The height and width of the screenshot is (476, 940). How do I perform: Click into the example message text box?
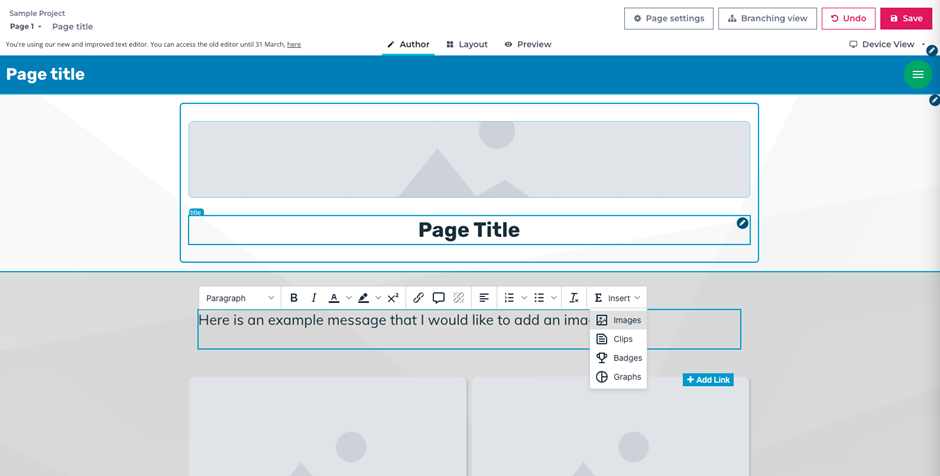(x=469, y=329)
